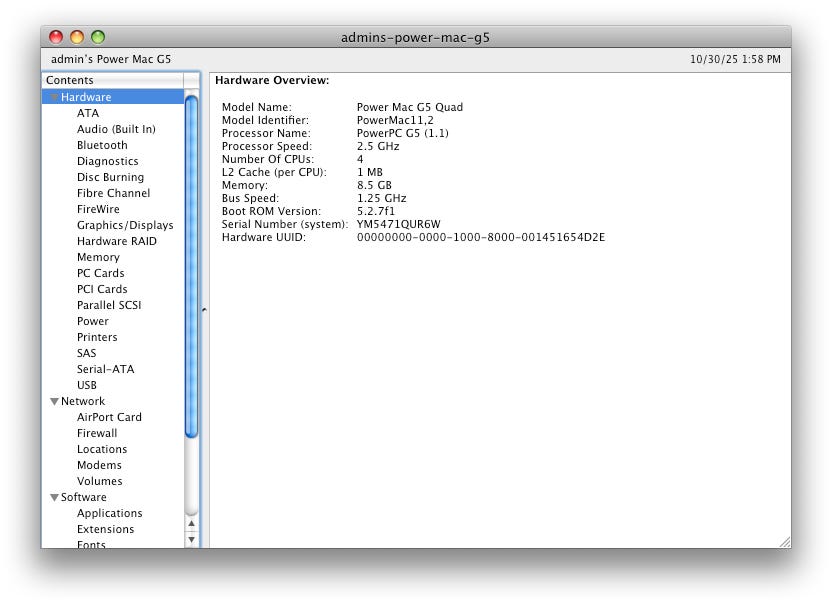The height and width of the screenshot is (604, 832).
Task: Click the window resize grip corner
Action: (x=784, y=541)
